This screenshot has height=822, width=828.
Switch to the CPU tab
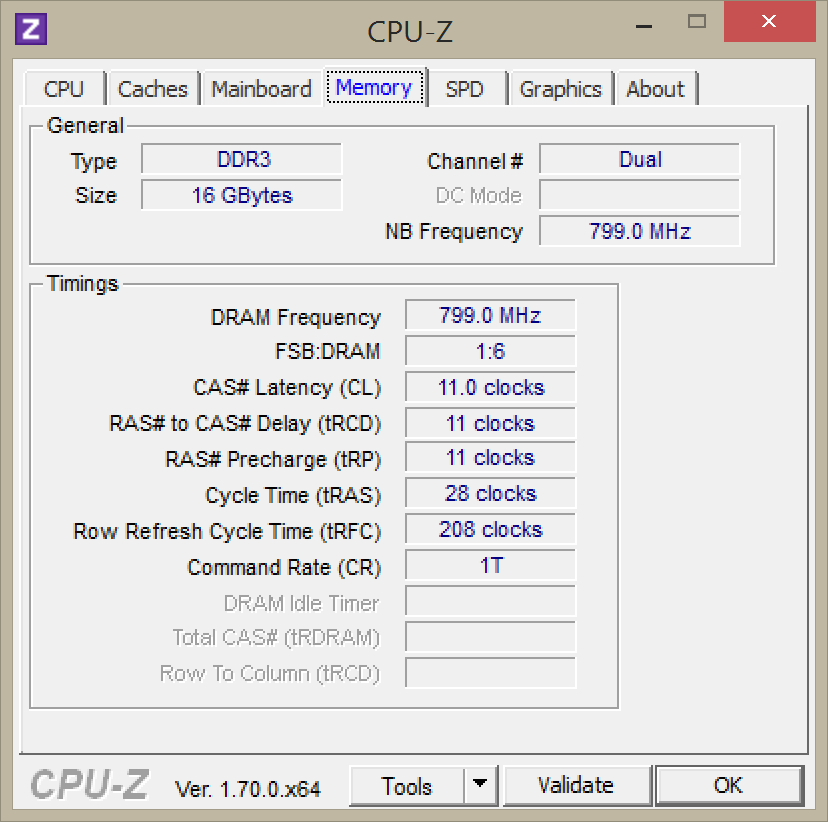click(64, 89)
